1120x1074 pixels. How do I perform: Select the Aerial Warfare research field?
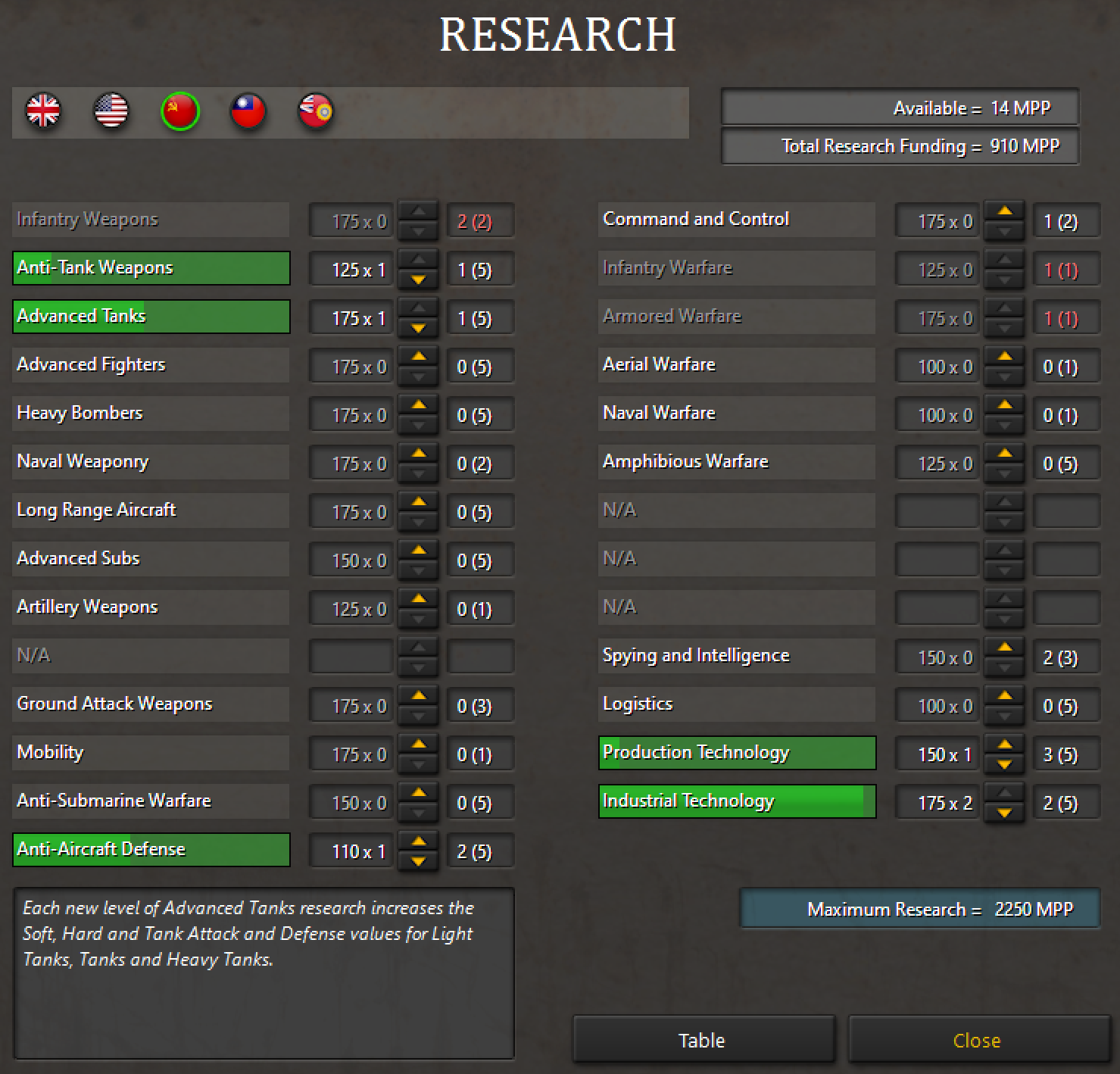coord(737,365)
